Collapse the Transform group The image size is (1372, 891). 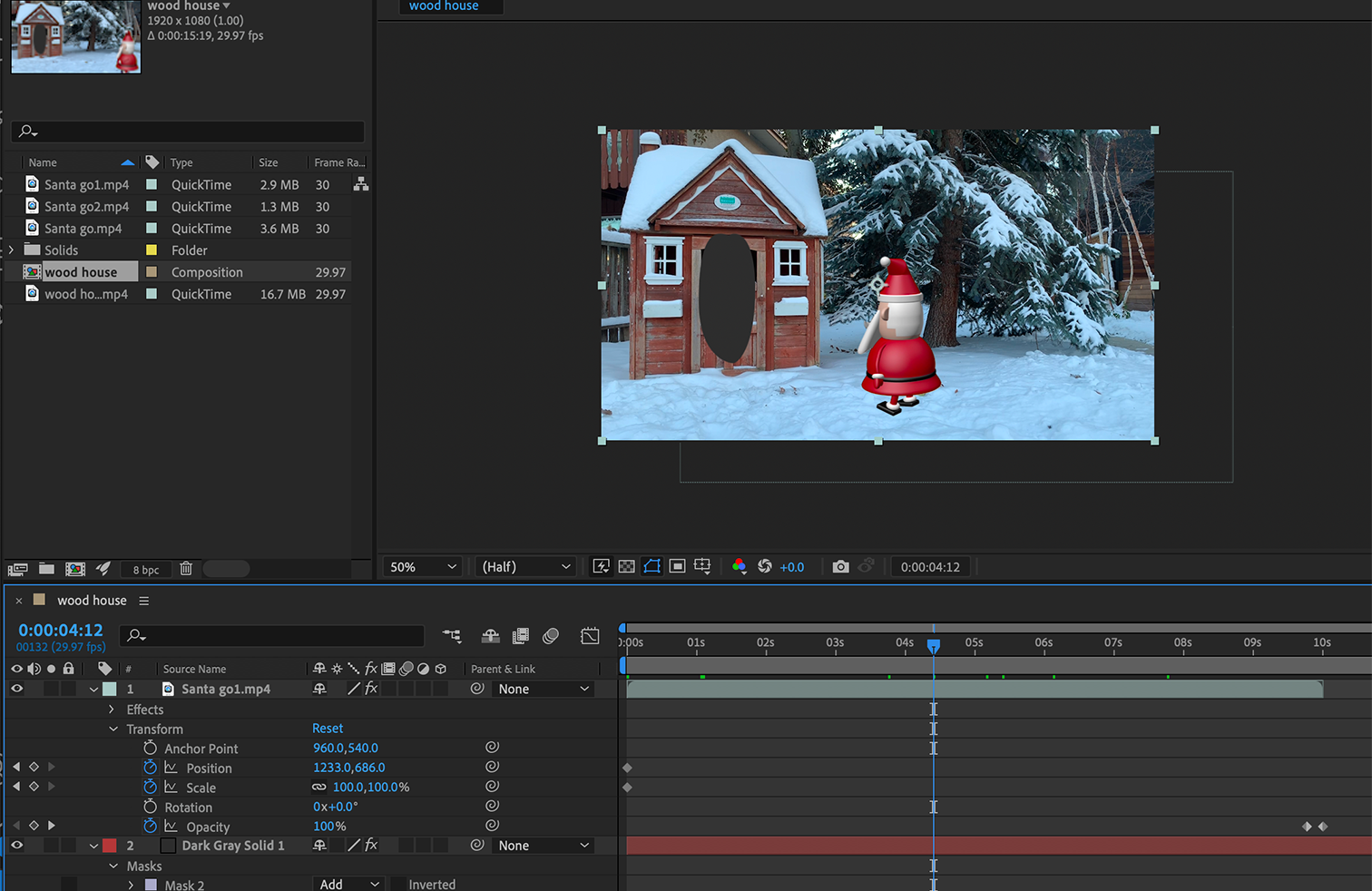point(113,729)
